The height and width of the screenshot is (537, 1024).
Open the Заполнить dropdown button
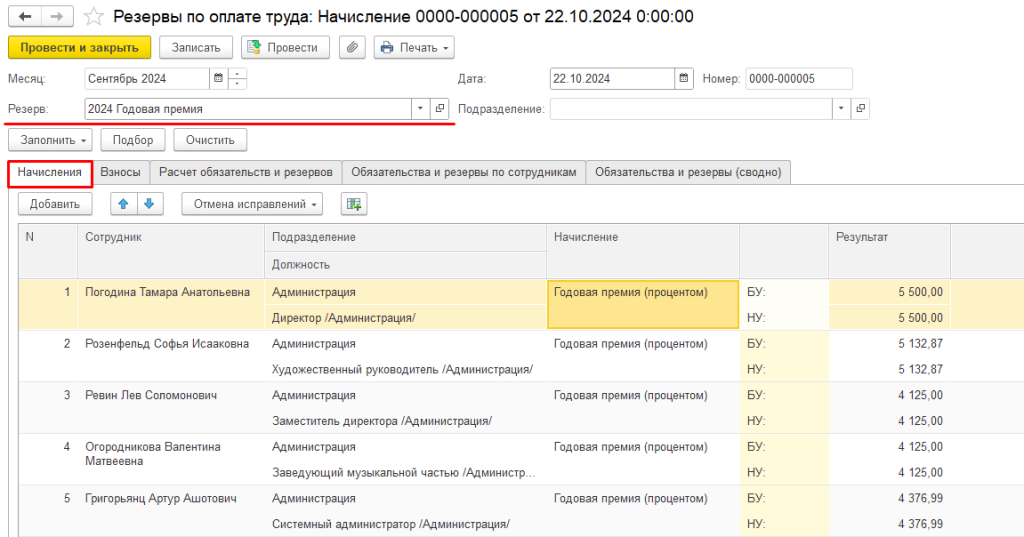(x=50, y=141)
